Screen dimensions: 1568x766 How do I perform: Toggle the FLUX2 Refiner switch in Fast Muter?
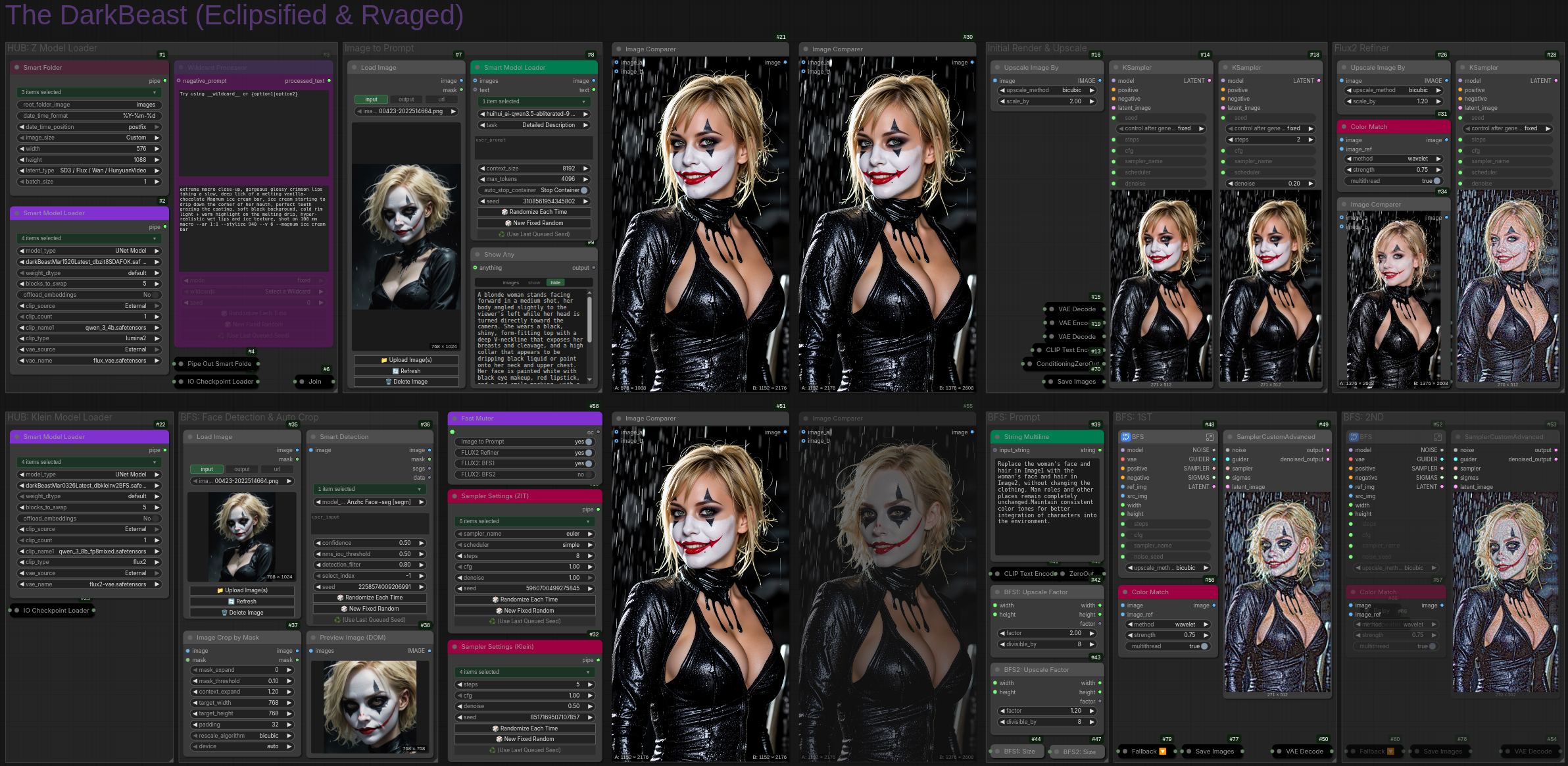(589, 453)
